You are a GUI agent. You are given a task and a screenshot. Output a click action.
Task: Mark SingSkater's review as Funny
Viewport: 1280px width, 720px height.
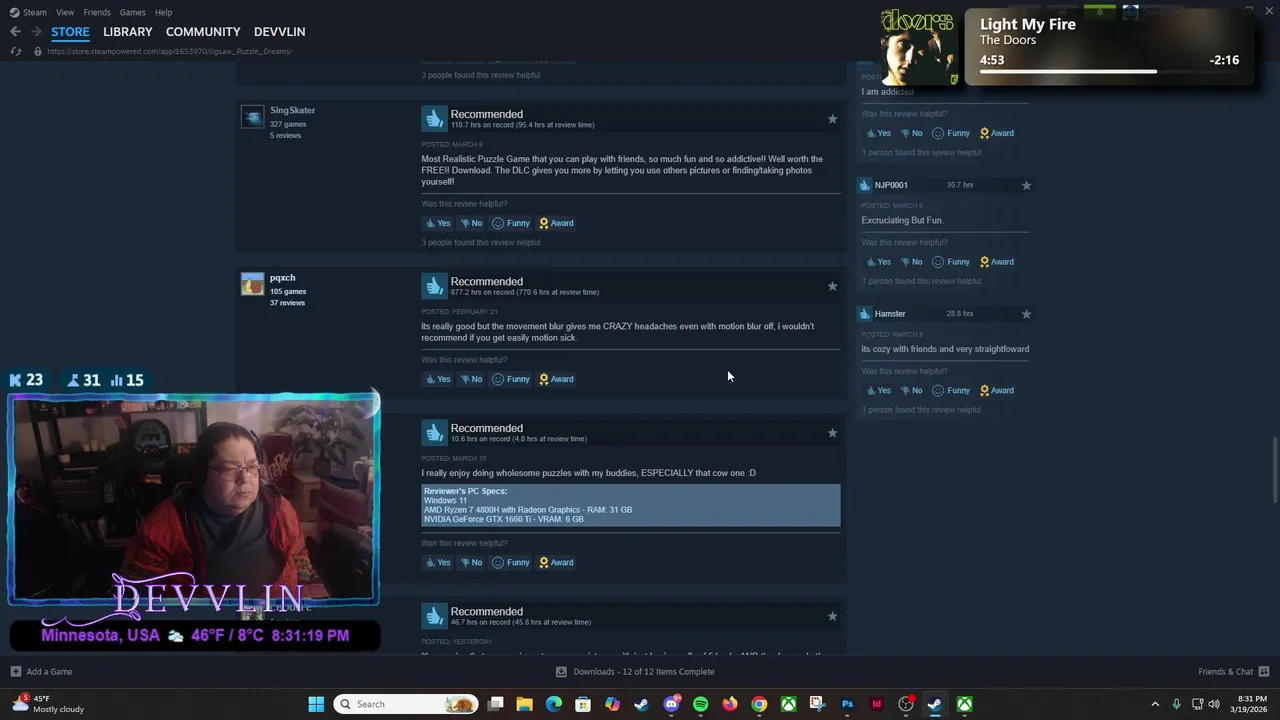click(511, 223)
